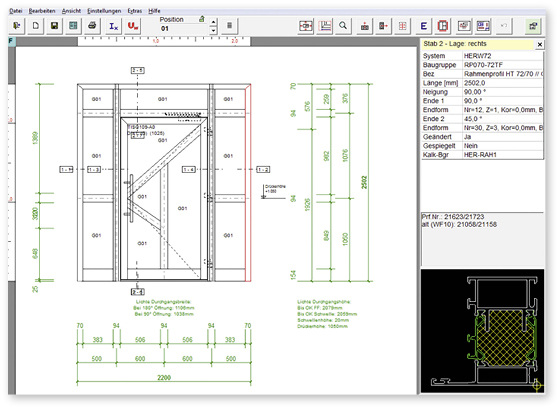This screenshot has width=560, height=409.
Task: Click the magnifying glass zoom icon
Action: click(x=343, y=26)
